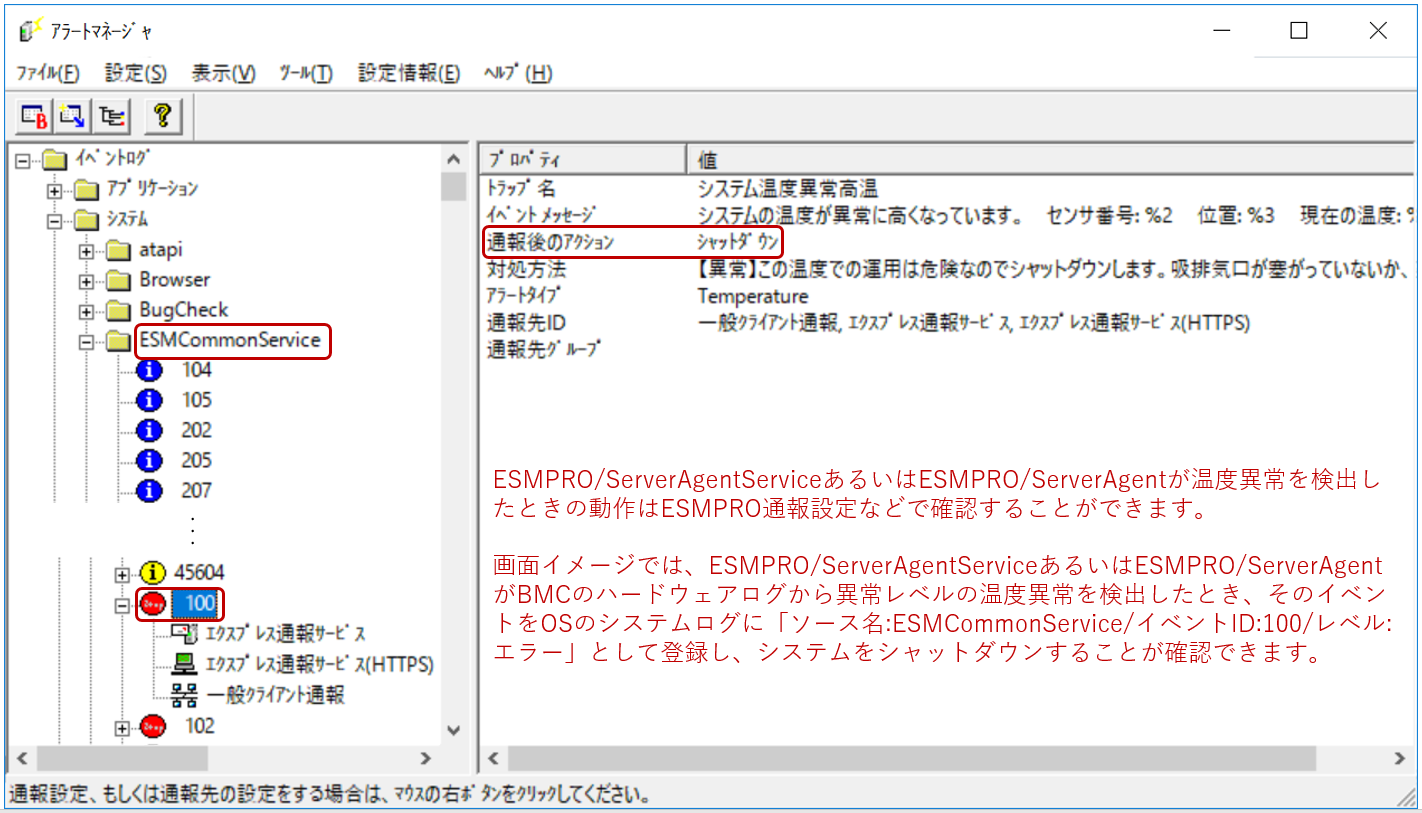Open the ファイル(F) menu

tap(48, 73)
